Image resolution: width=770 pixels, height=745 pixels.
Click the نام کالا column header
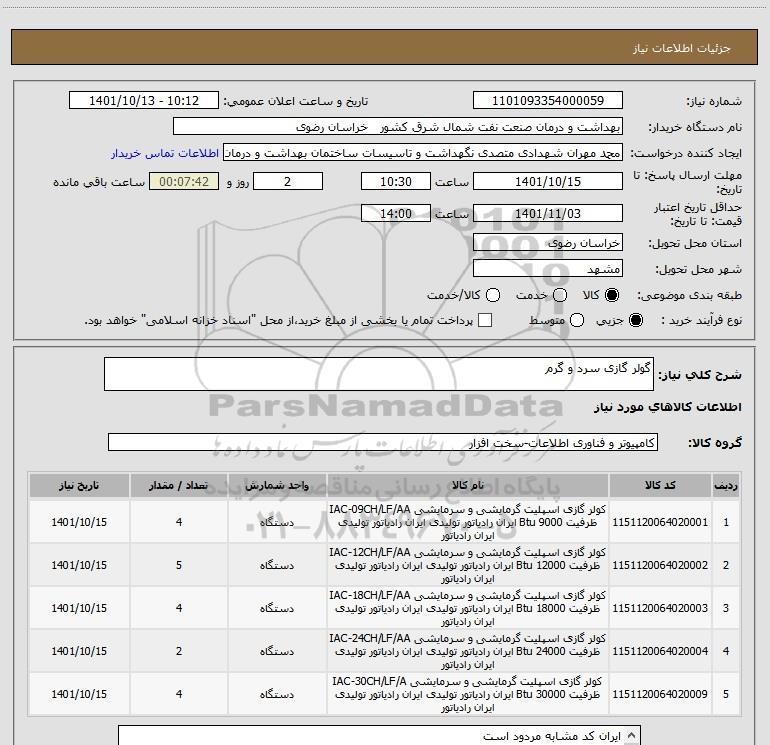(x=468, y=485)
